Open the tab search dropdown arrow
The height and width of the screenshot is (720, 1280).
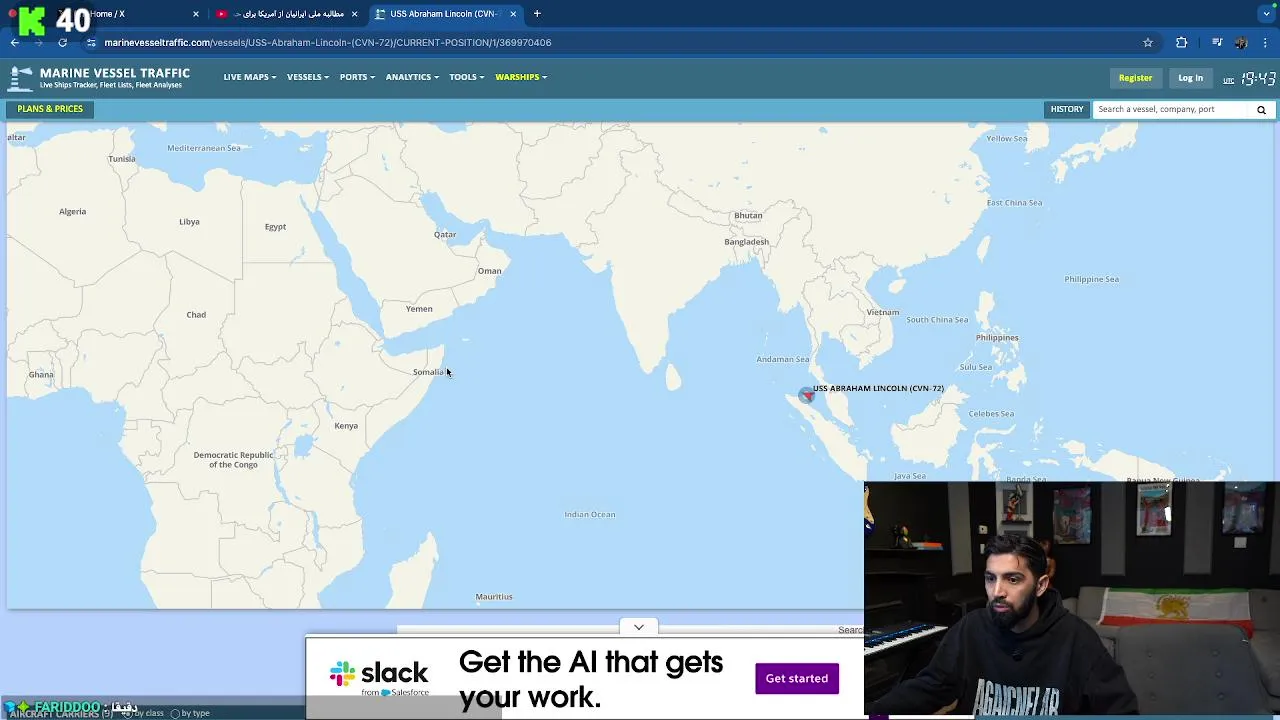1266,14
